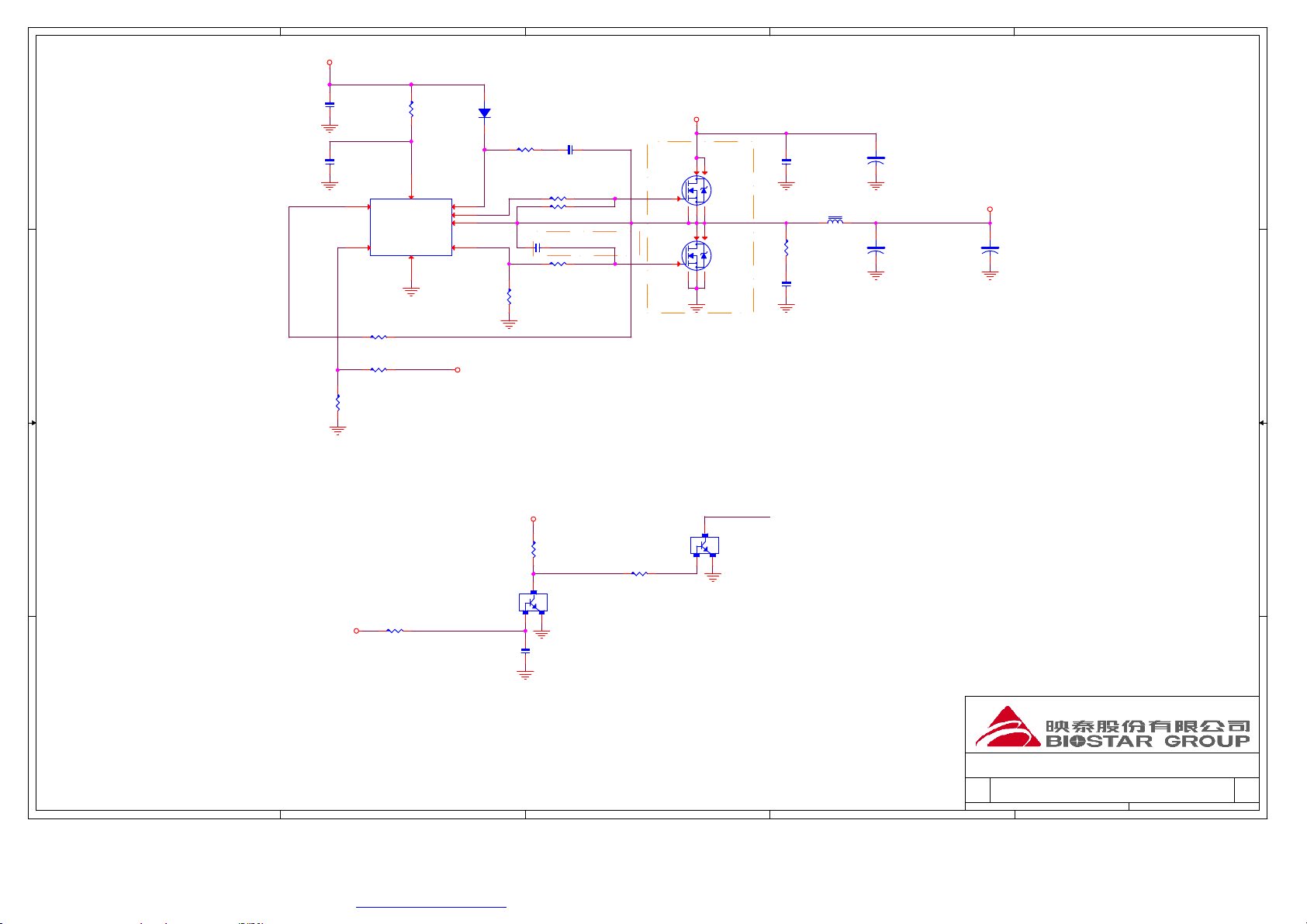1307x924 pixels.
Task: Select the resistor in series right of the diode
Action: (x=525, y=150)
